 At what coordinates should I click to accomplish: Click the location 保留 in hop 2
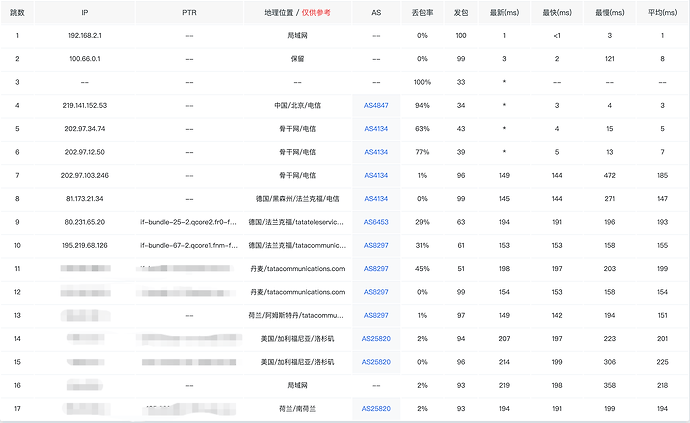tap(297, 59)
